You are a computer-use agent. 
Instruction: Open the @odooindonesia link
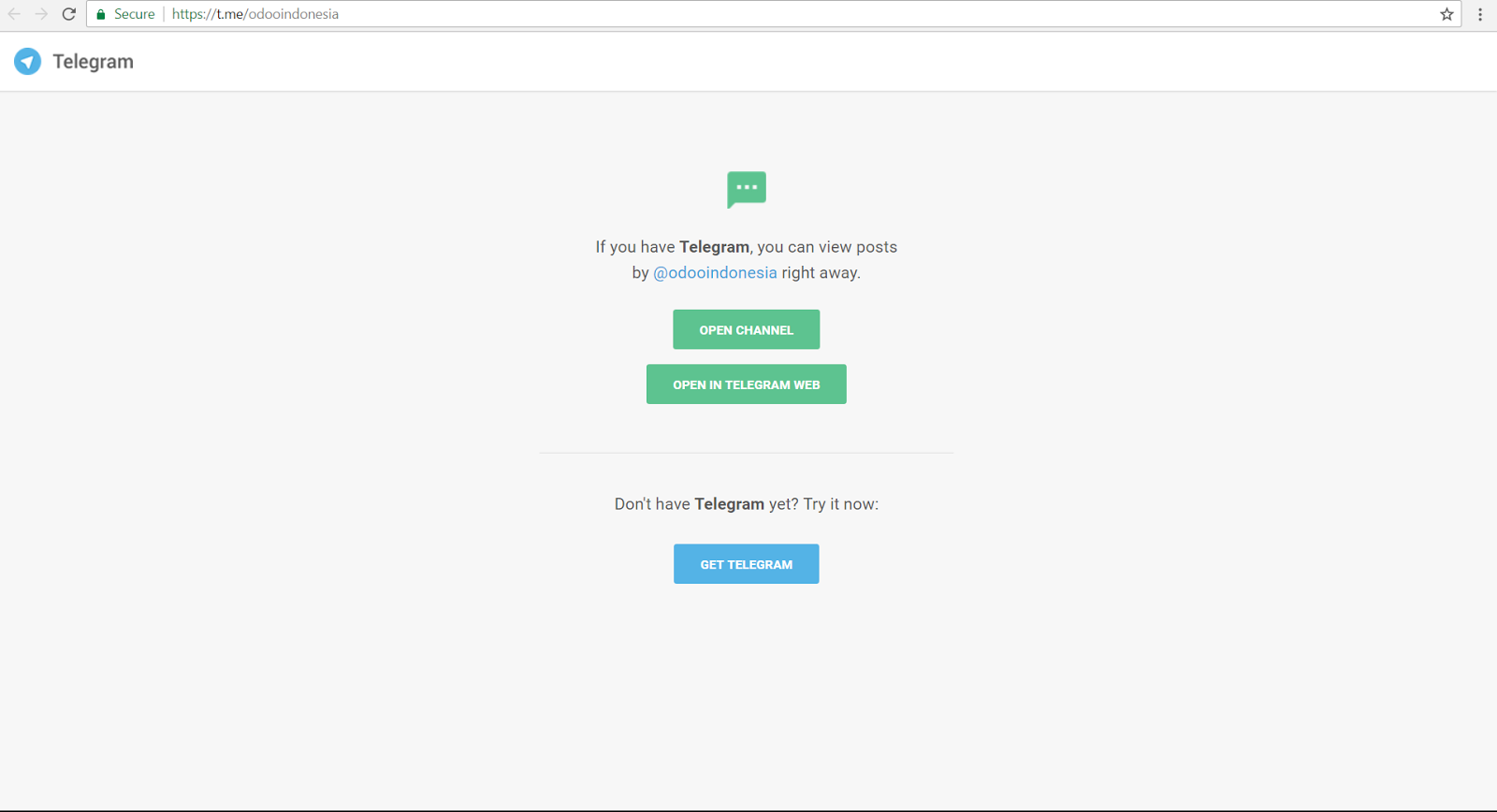pyautogui.click(x=715, y=272)
